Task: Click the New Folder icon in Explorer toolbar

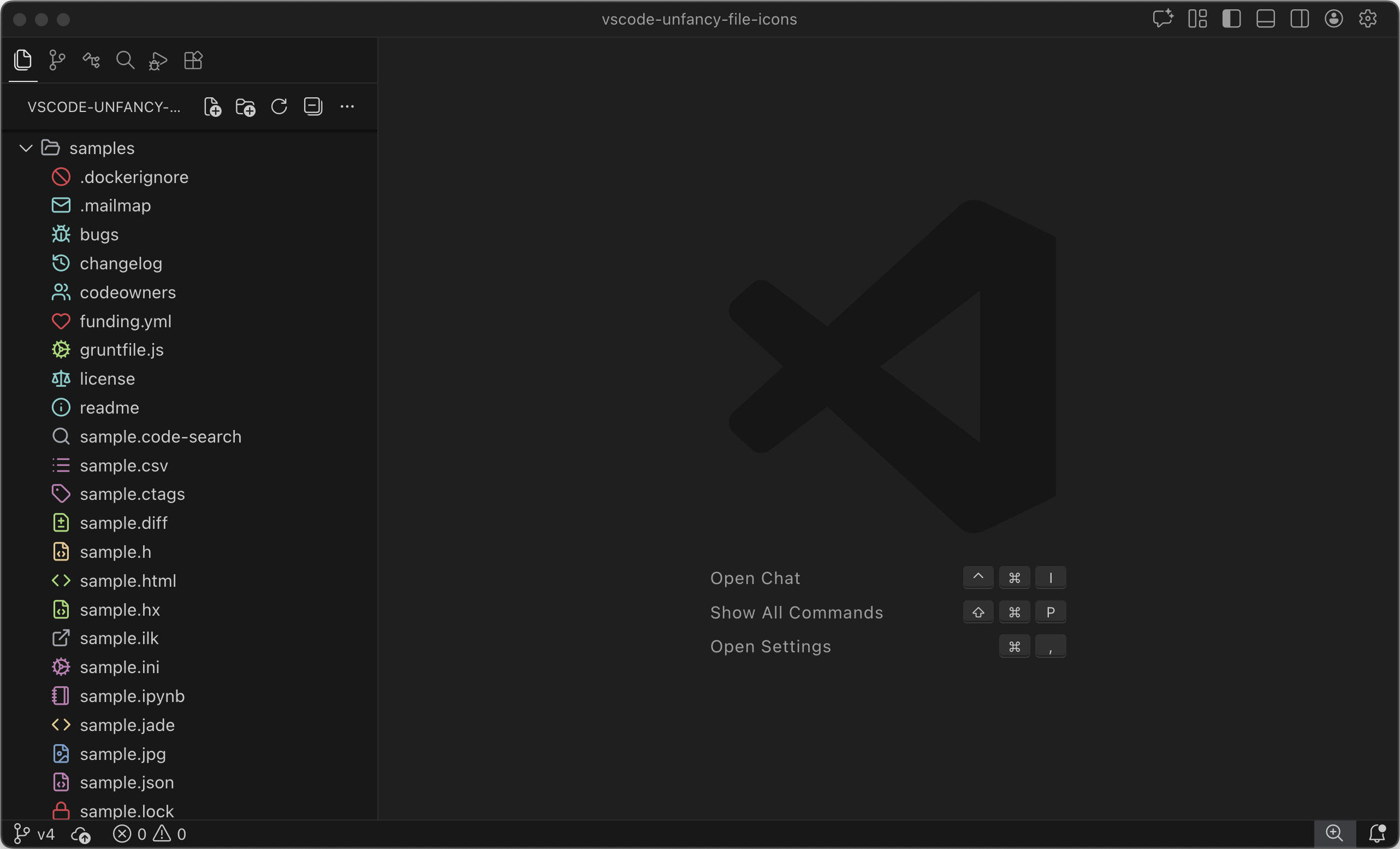Action: (x=245, y=107)
